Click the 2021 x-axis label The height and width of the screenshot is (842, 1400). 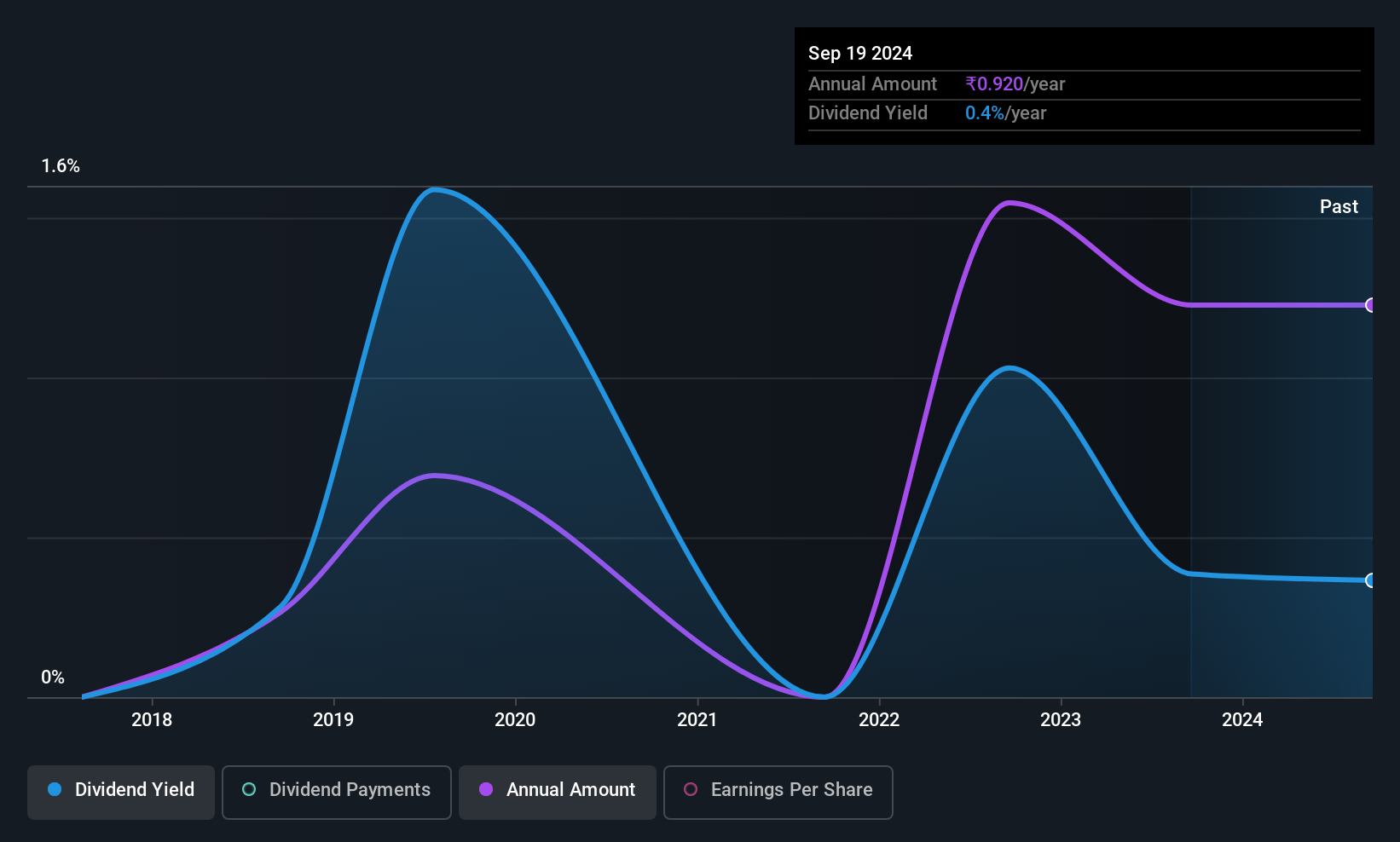tap(697, 720)
